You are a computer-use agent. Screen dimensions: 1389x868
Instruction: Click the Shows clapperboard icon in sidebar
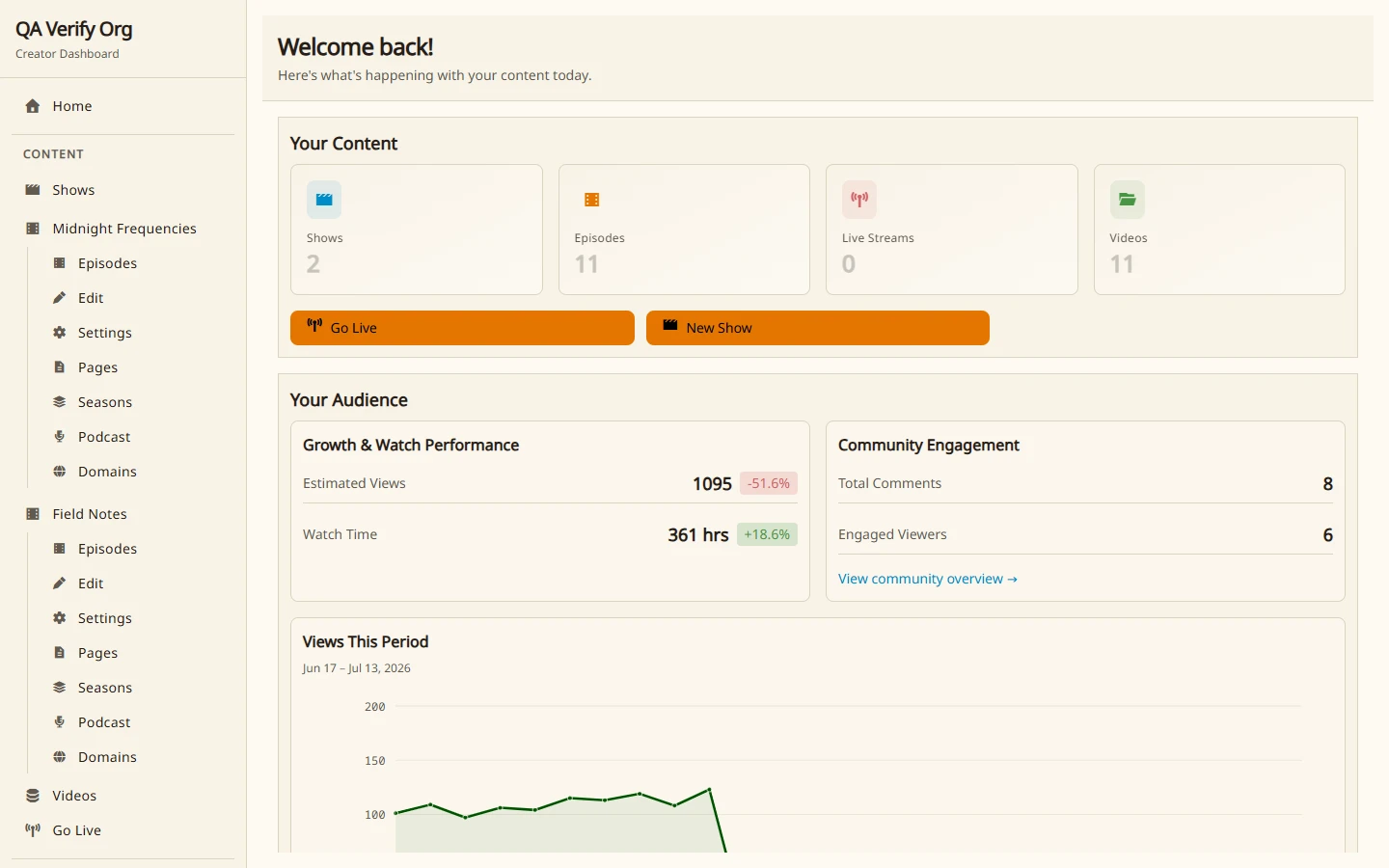pyautogui.click(x=33, y=190)
